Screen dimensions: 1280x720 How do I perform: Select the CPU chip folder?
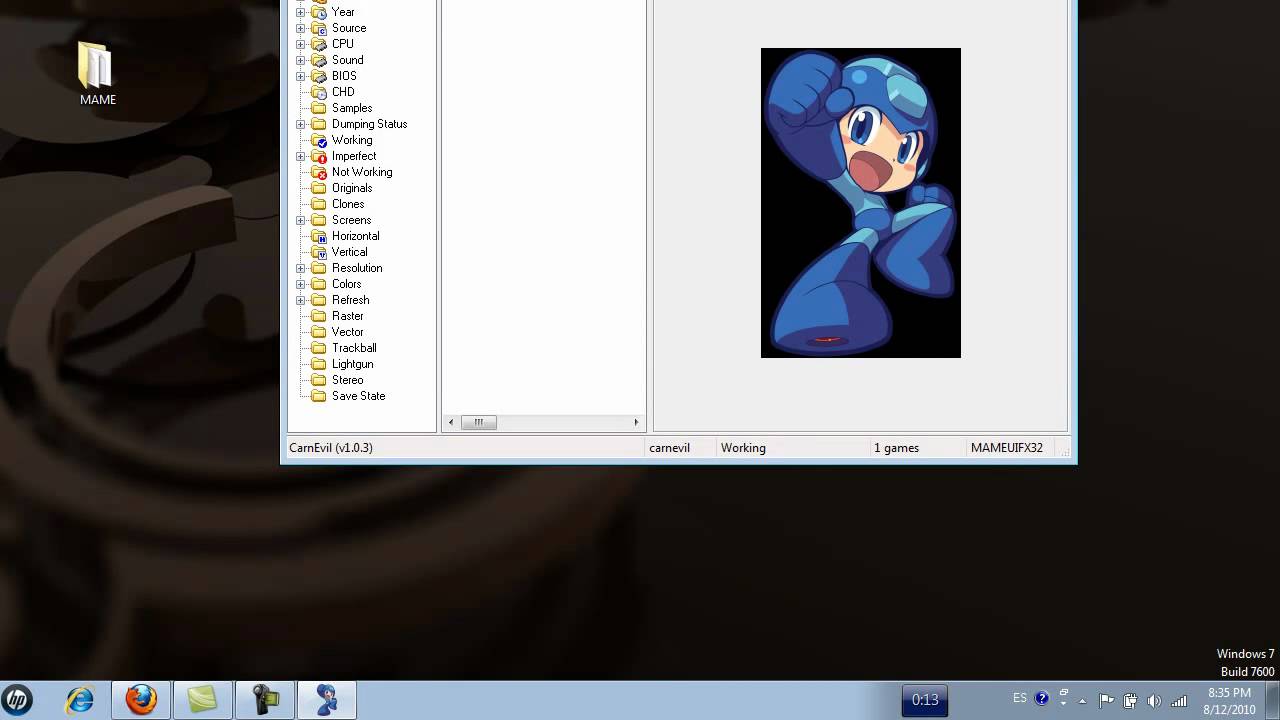tap(332, 44)
